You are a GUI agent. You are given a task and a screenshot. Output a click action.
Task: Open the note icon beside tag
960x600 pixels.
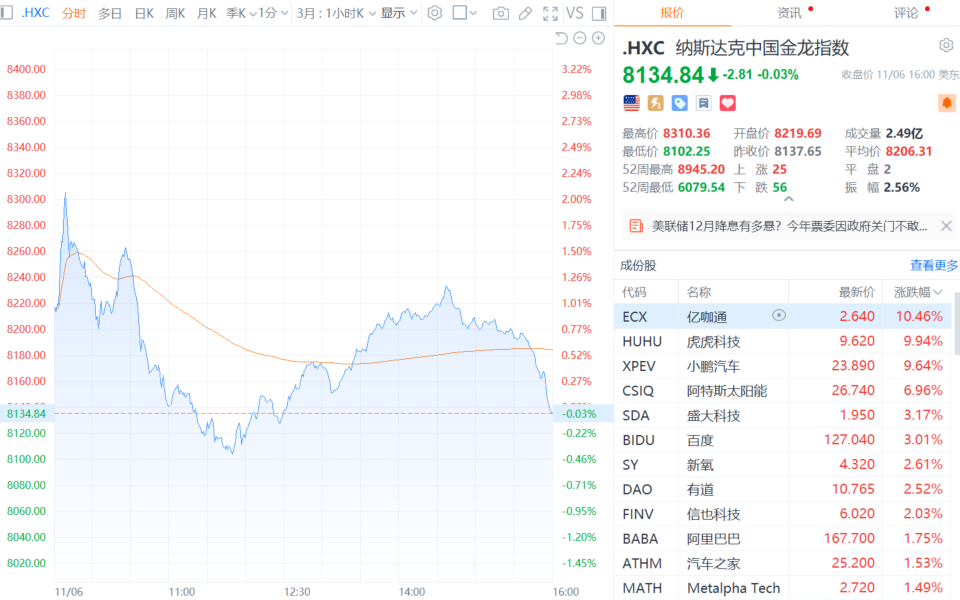tap(703, 103)
